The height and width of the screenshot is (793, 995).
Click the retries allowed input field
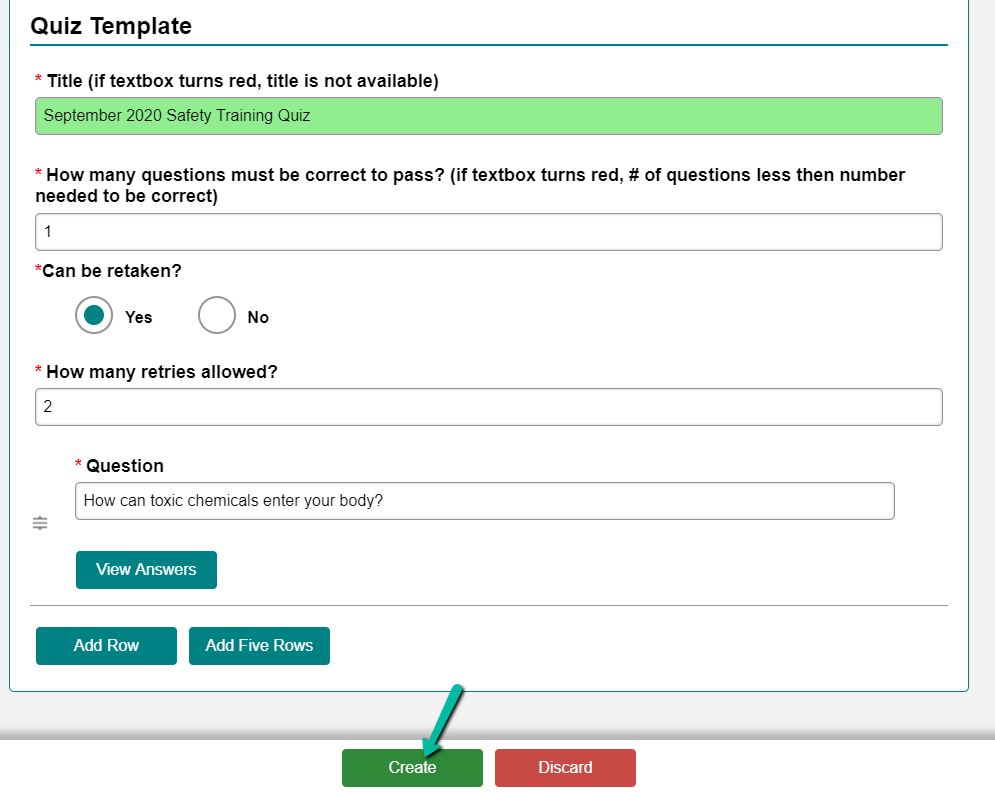pyautogui.click(x=489, y=407)
